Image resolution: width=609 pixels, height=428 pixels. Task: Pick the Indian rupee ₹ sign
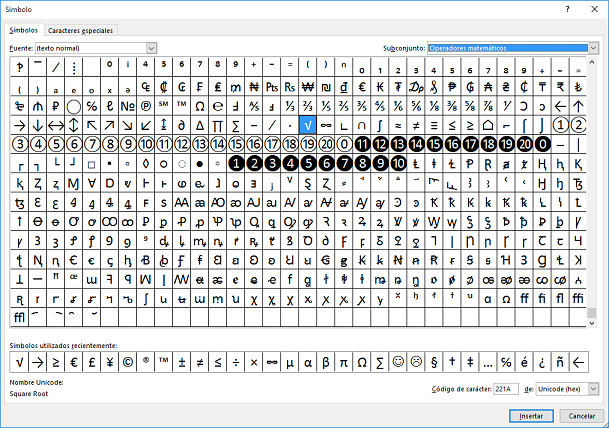[x=560, y=87]
